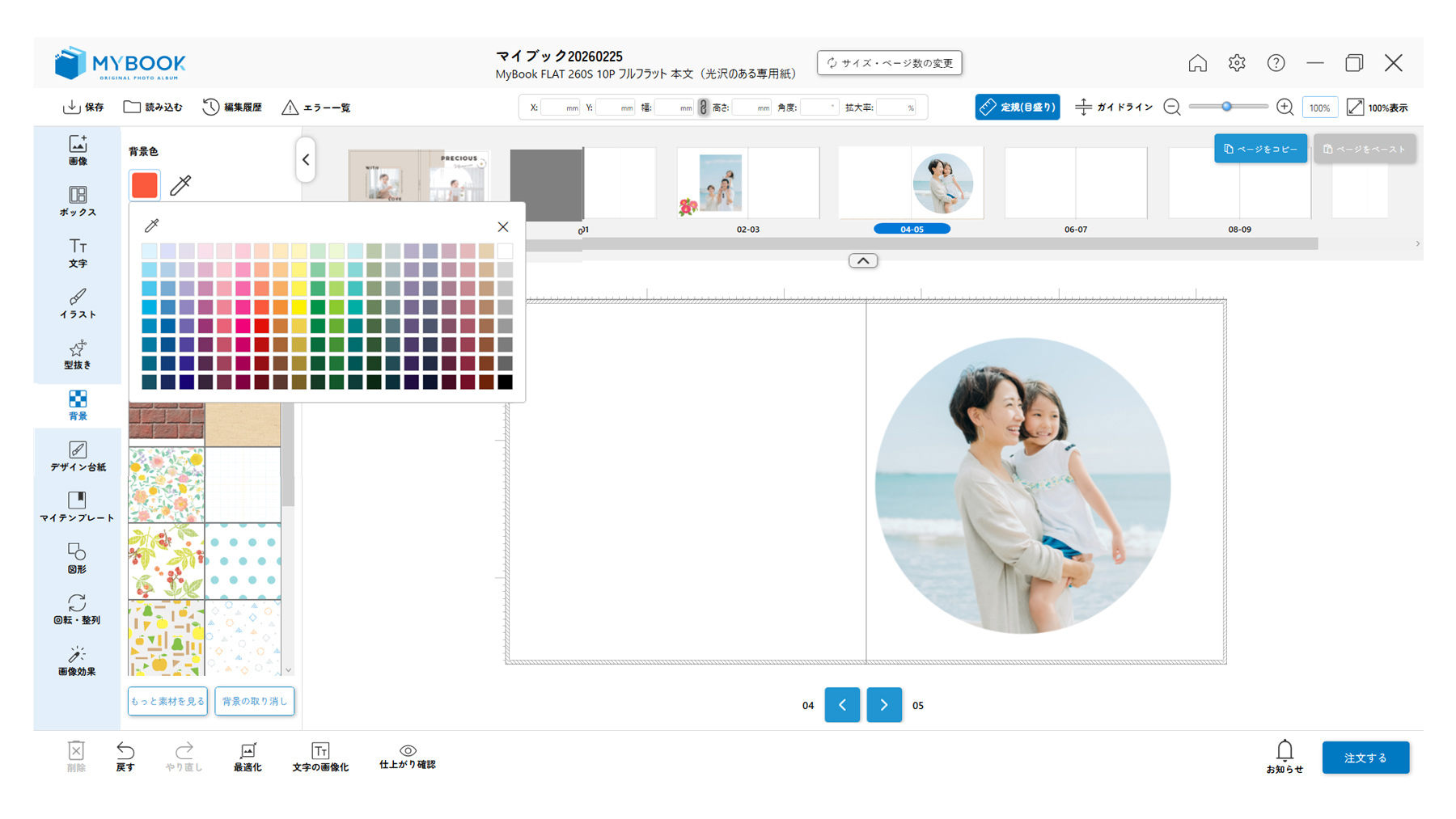Click ページをペースト button
The height and width of the screenshot is (819, 1456).
tap(1365, 149)
